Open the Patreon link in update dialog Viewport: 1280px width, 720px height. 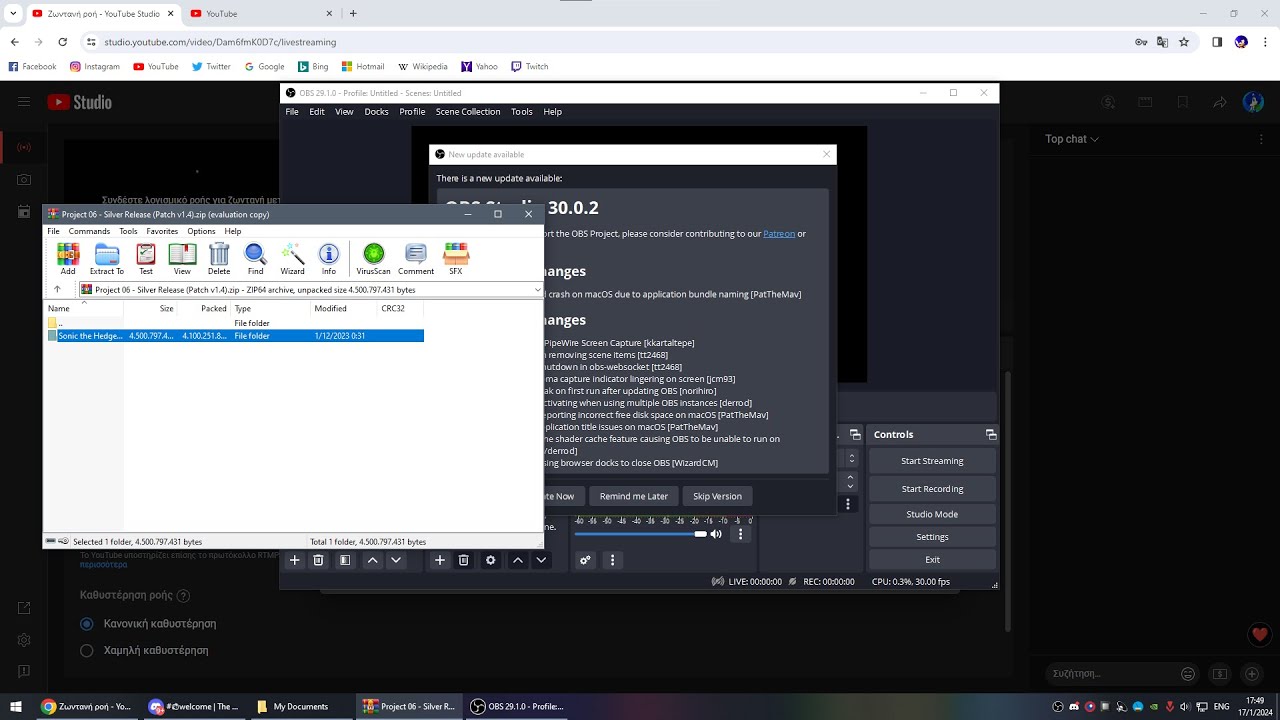tap(779, 234)
